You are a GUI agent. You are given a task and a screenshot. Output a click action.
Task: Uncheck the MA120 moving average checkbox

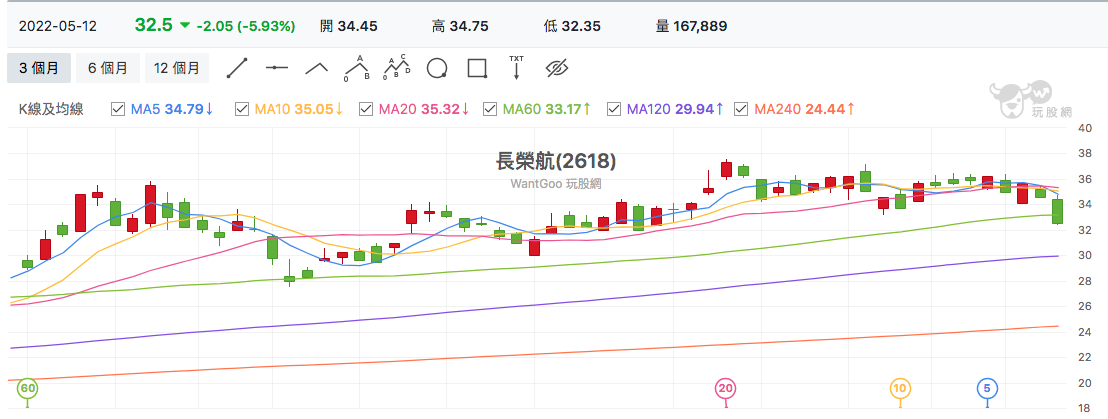pyautogui.click(x=614, y=110)
